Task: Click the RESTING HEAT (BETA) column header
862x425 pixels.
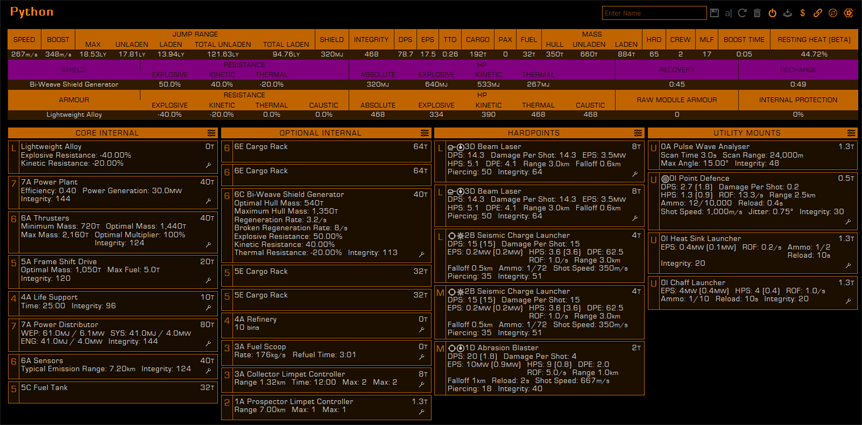Action: point(814,40)
